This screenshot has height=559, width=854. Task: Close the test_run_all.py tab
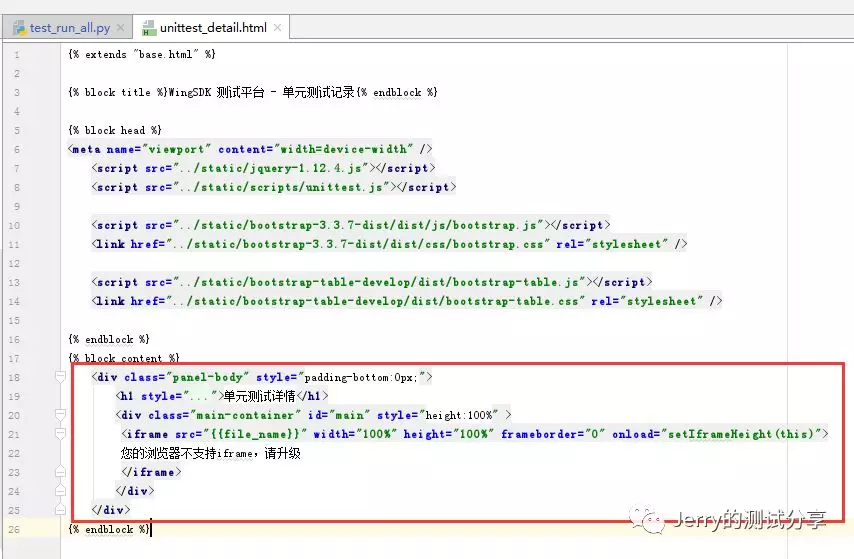click(120, 28)
